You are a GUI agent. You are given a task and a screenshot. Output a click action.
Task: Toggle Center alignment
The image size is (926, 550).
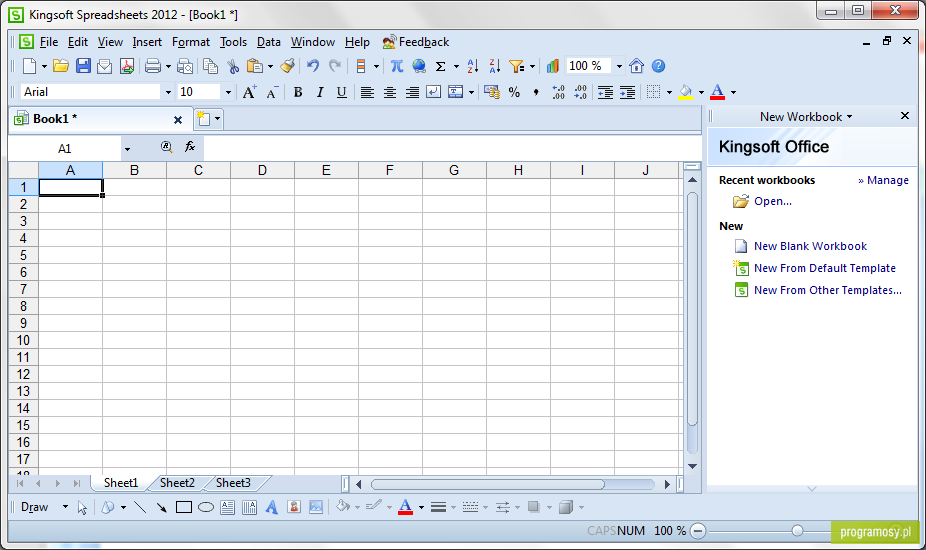click(390, 92)
